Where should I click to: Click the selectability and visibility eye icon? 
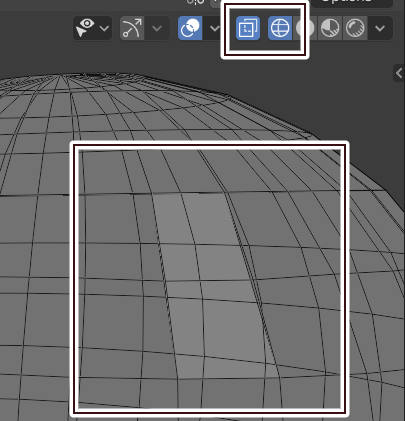86,28
